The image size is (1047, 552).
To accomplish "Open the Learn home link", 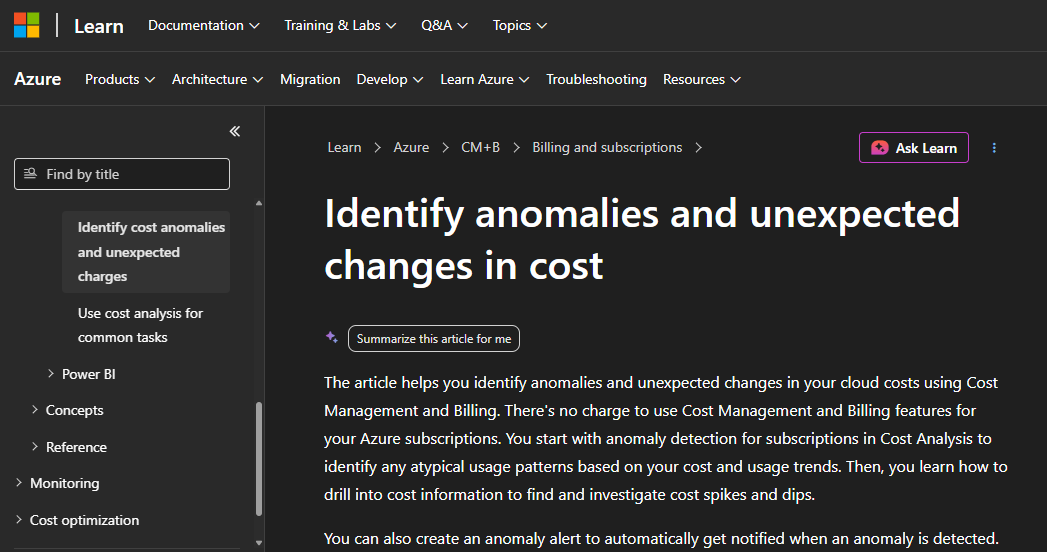I will click(x=99, y=26).
